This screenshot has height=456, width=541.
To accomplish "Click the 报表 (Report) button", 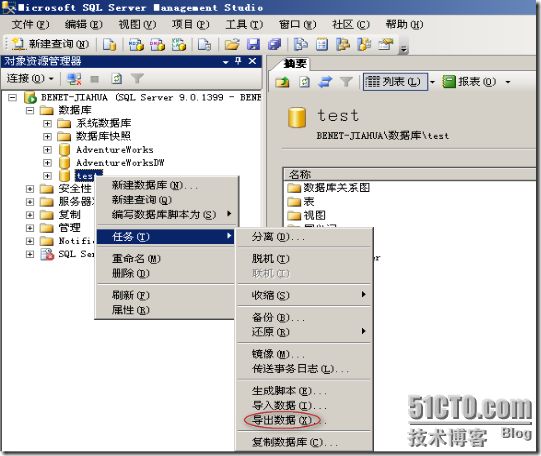I will tap(470, 82).
